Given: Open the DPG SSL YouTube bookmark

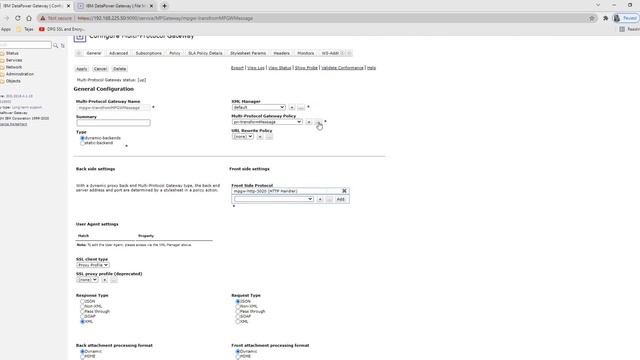Looking at the screenshot, I should point(62,29).
